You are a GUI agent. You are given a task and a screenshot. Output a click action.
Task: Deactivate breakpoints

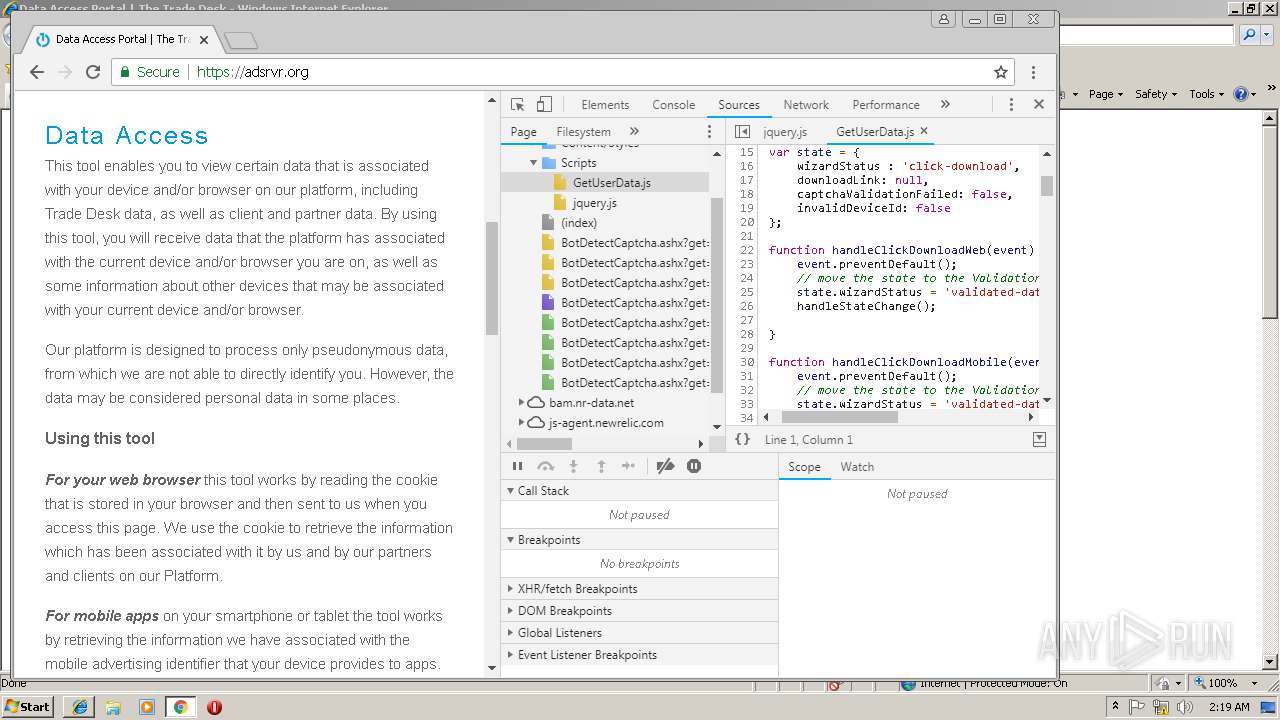pos(665,466)
